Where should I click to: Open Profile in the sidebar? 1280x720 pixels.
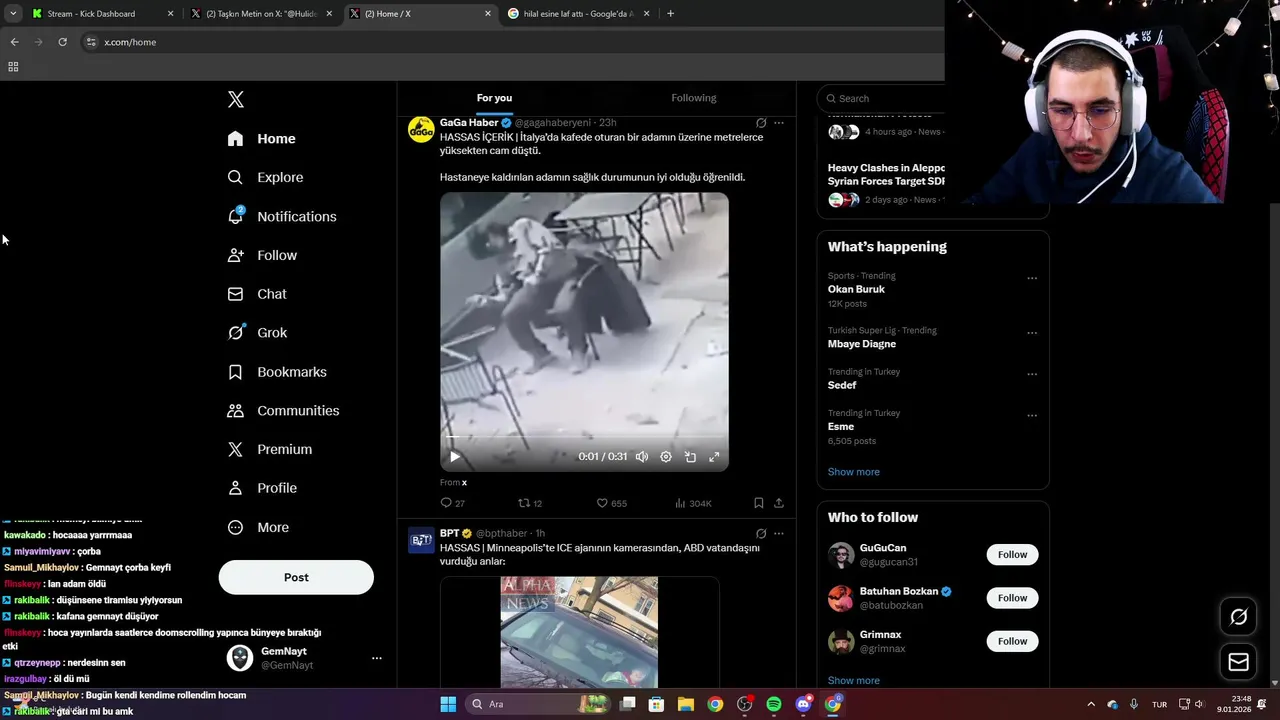(x=262, y=488)
